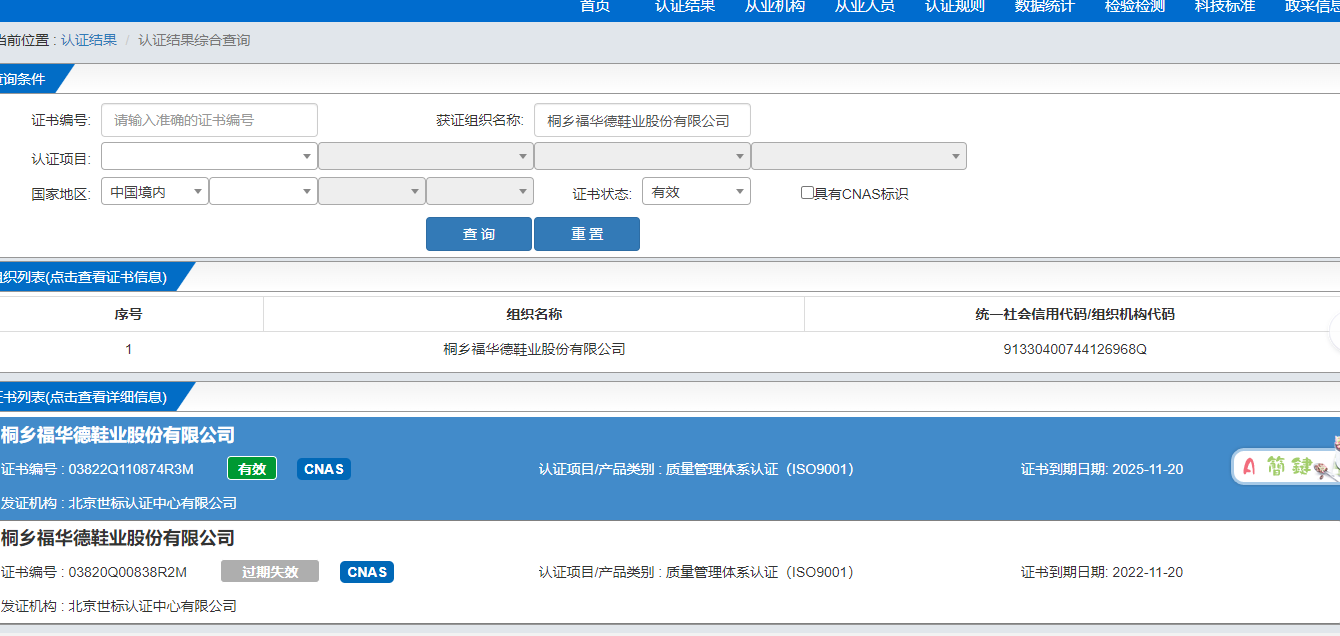The width and height of the screenshot is (1340, 636).
Task: Open the second 认证项目 dropdown
Action: 426,156
